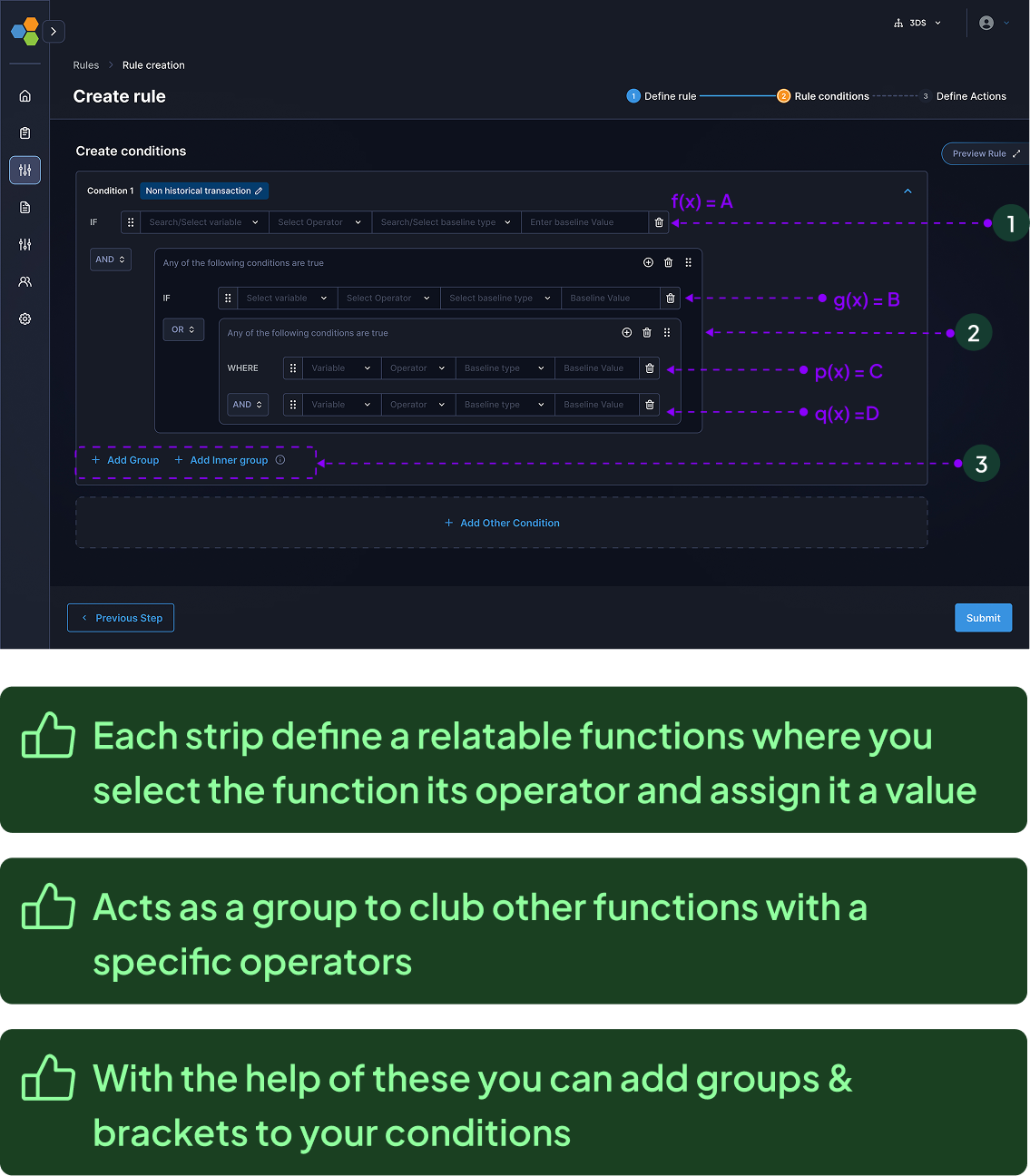Expand the sidebar with arrow button

[54, 32]
